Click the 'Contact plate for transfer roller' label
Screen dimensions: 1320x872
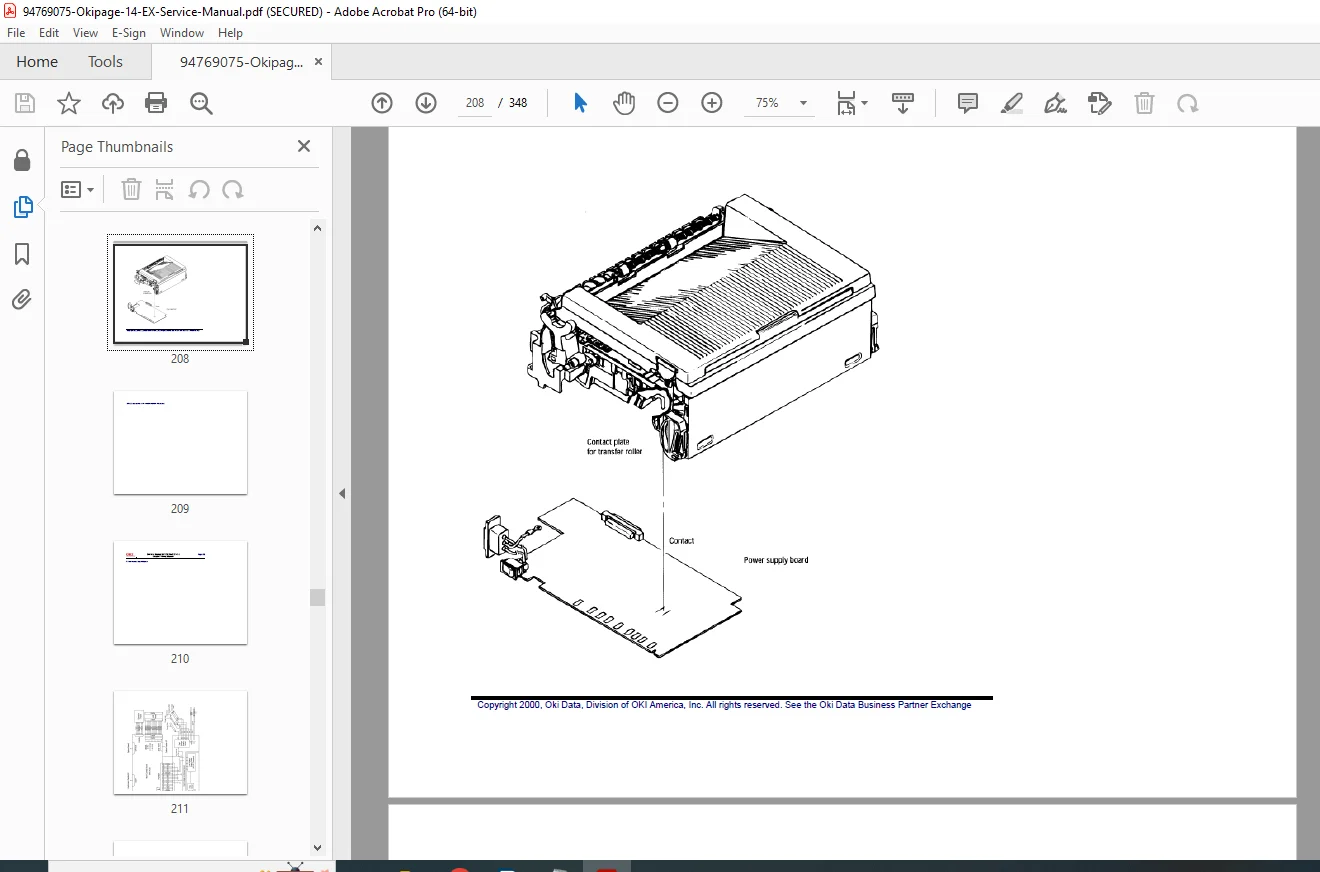click(614, 446)
